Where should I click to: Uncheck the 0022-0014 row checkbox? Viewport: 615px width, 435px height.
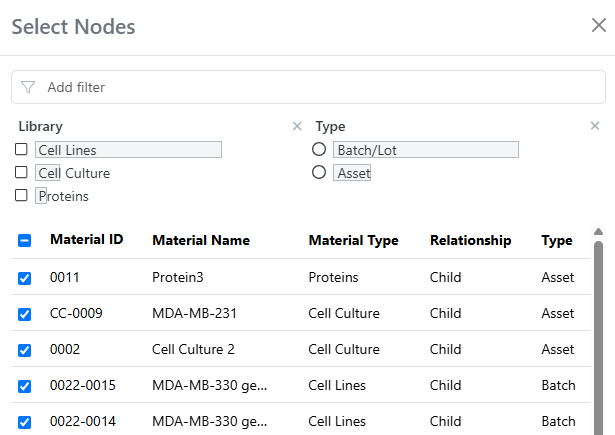[24, 422]
